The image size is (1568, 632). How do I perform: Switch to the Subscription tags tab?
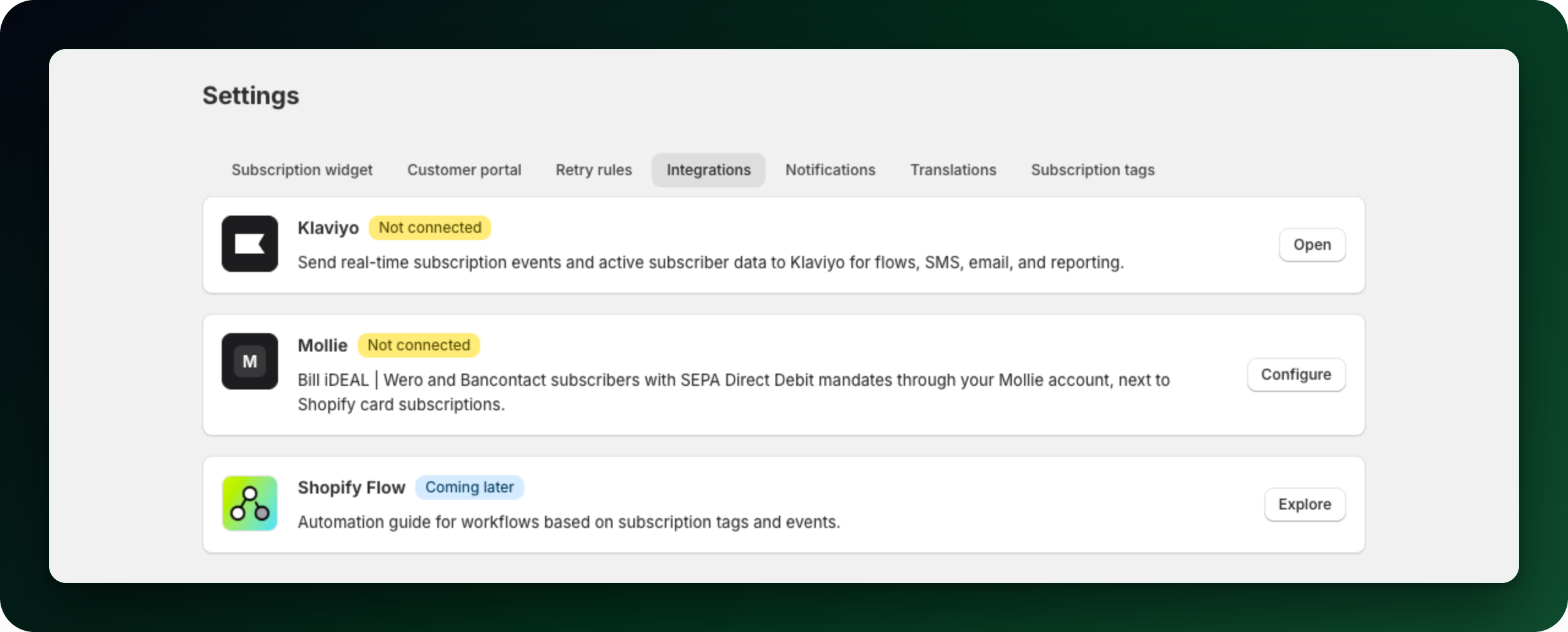click(1093, 170)
